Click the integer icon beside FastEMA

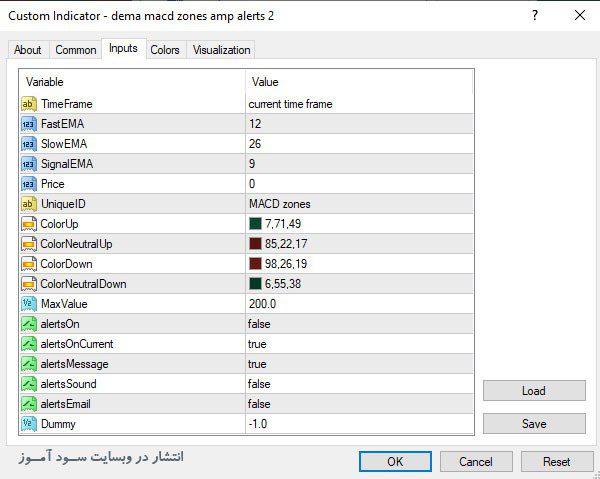[x=29, y=124]
